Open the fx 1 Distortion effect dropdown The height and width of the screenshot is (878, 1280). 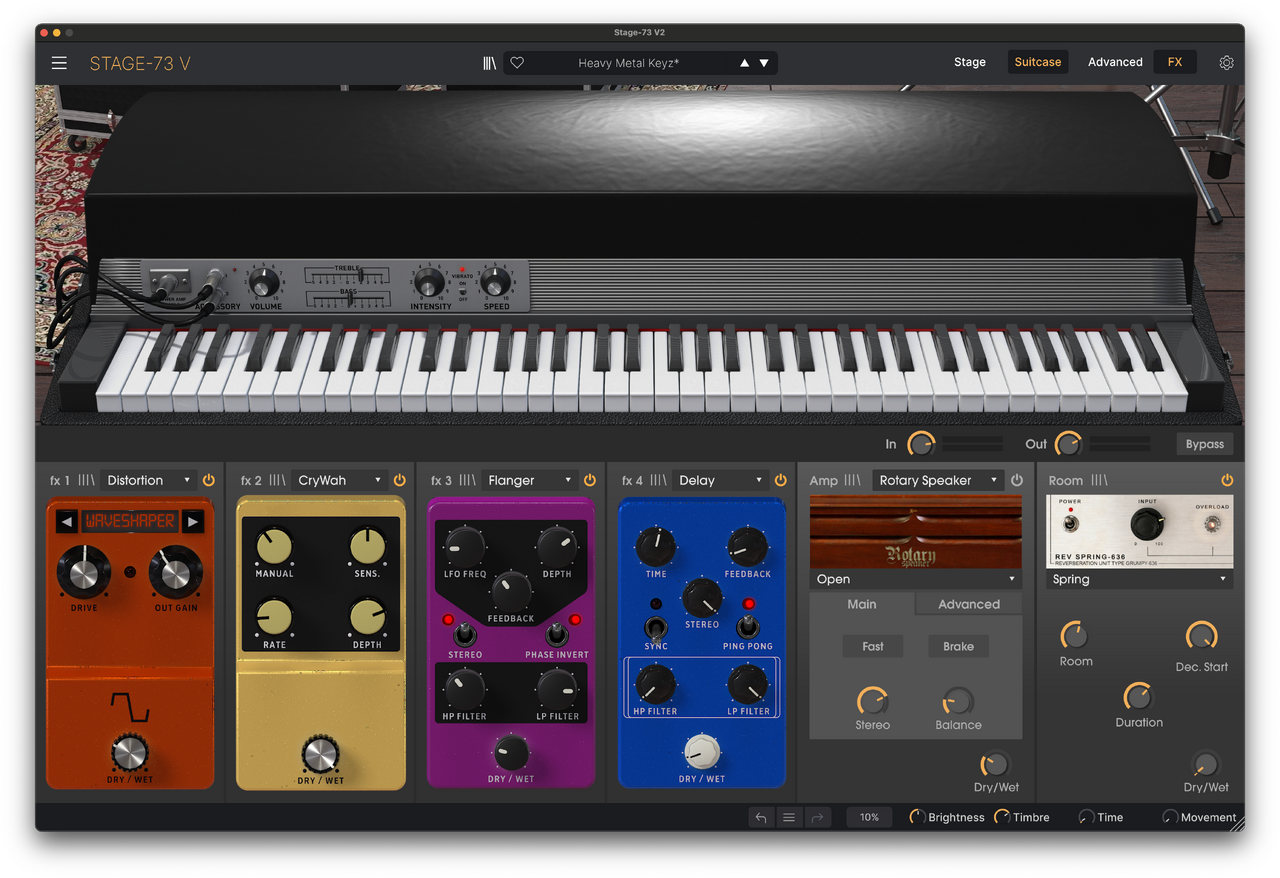[147, 481]
